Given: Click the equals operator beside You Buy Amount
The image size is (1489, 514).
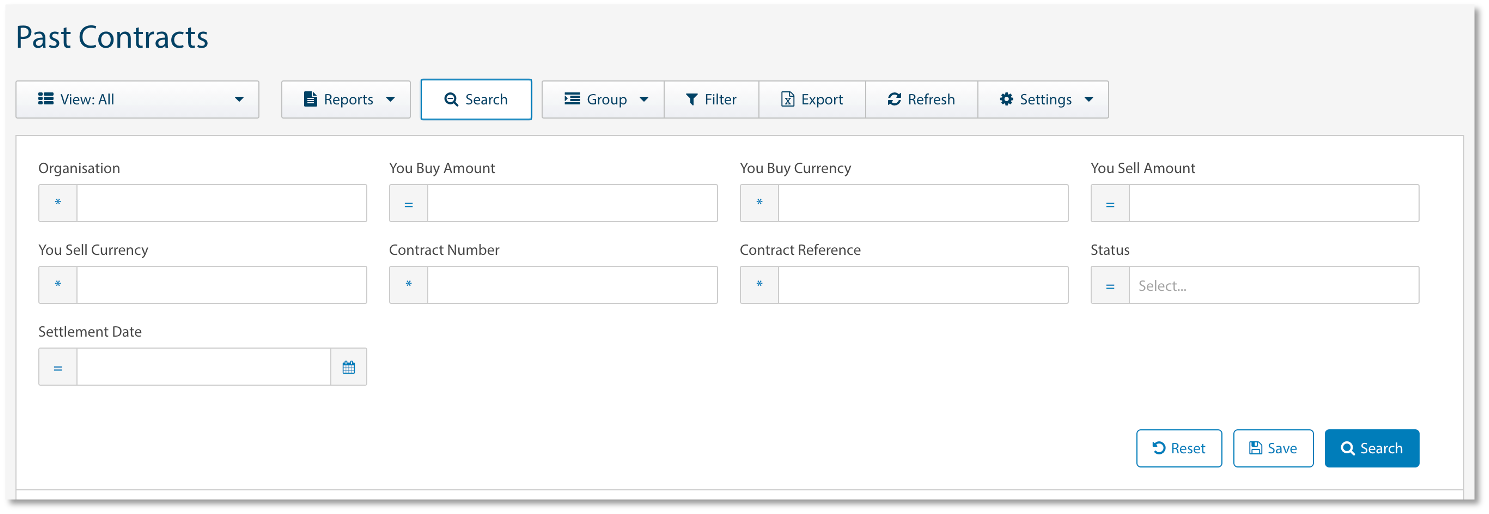Looking at the screenshot, I should (x=408, y=203).
